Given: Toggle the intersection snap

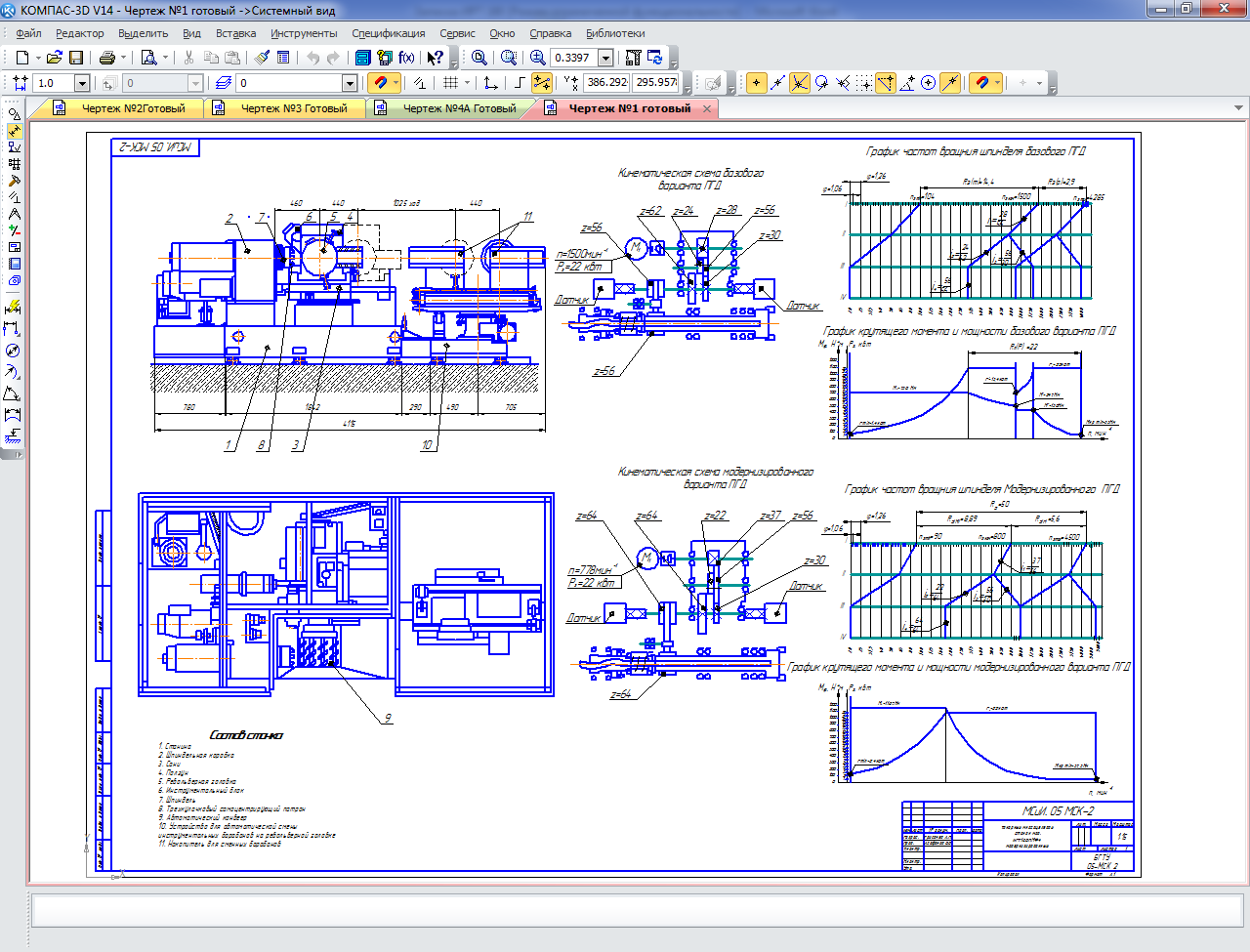Looking at the screenshot, I should (800, 83).
